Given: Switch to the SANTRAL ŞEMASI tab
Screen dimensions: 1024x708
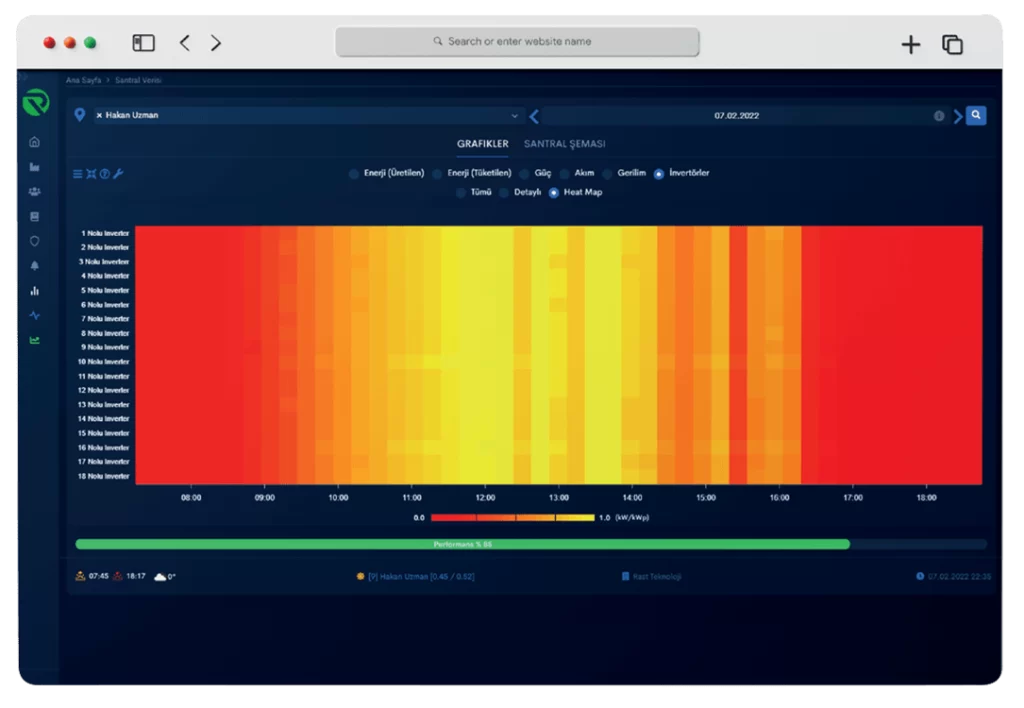Looking at the screenshot, I should coord(564,144).
